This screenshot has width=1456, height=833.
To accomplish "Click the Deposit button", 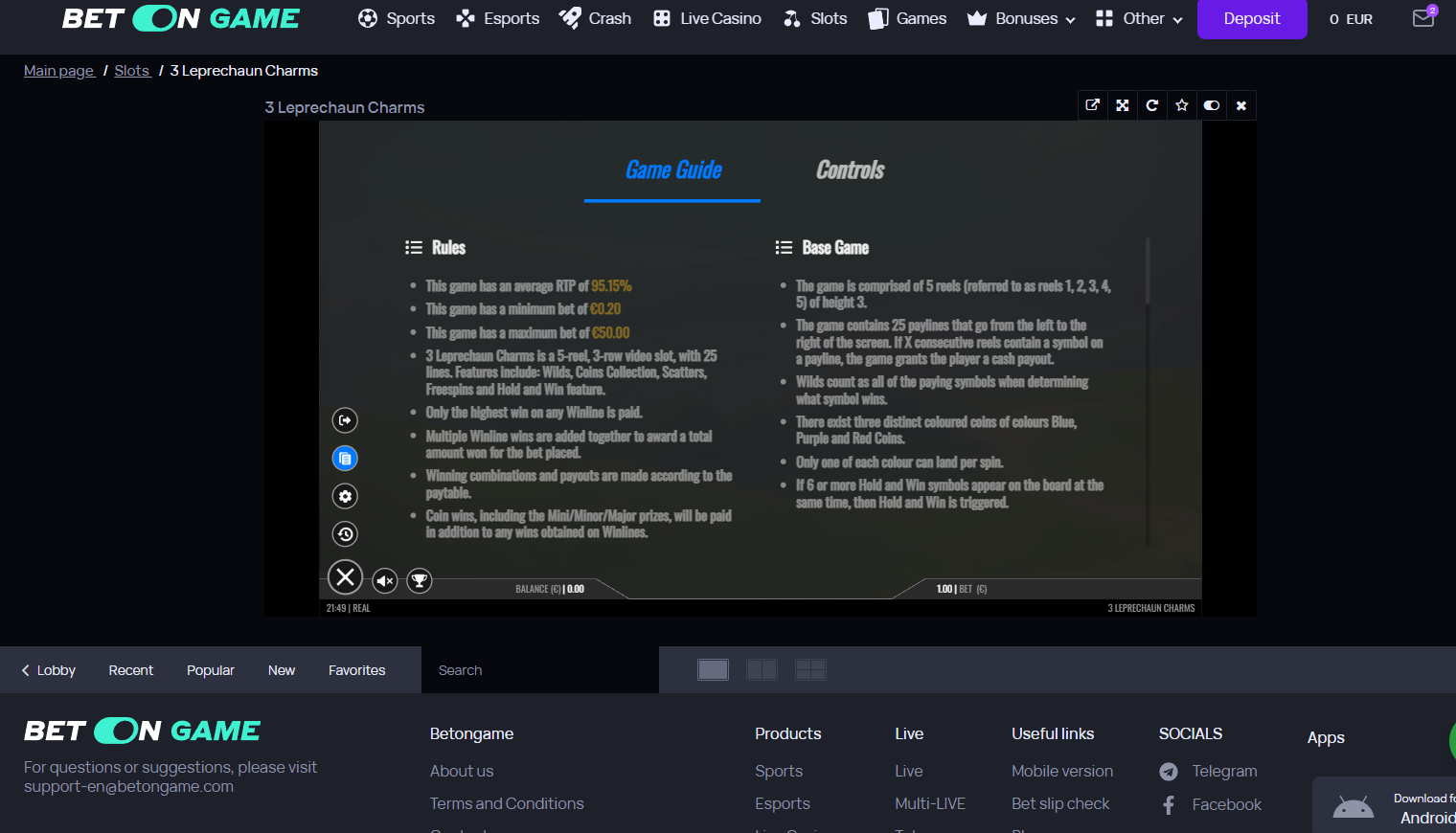I will tap(1252, 18).
